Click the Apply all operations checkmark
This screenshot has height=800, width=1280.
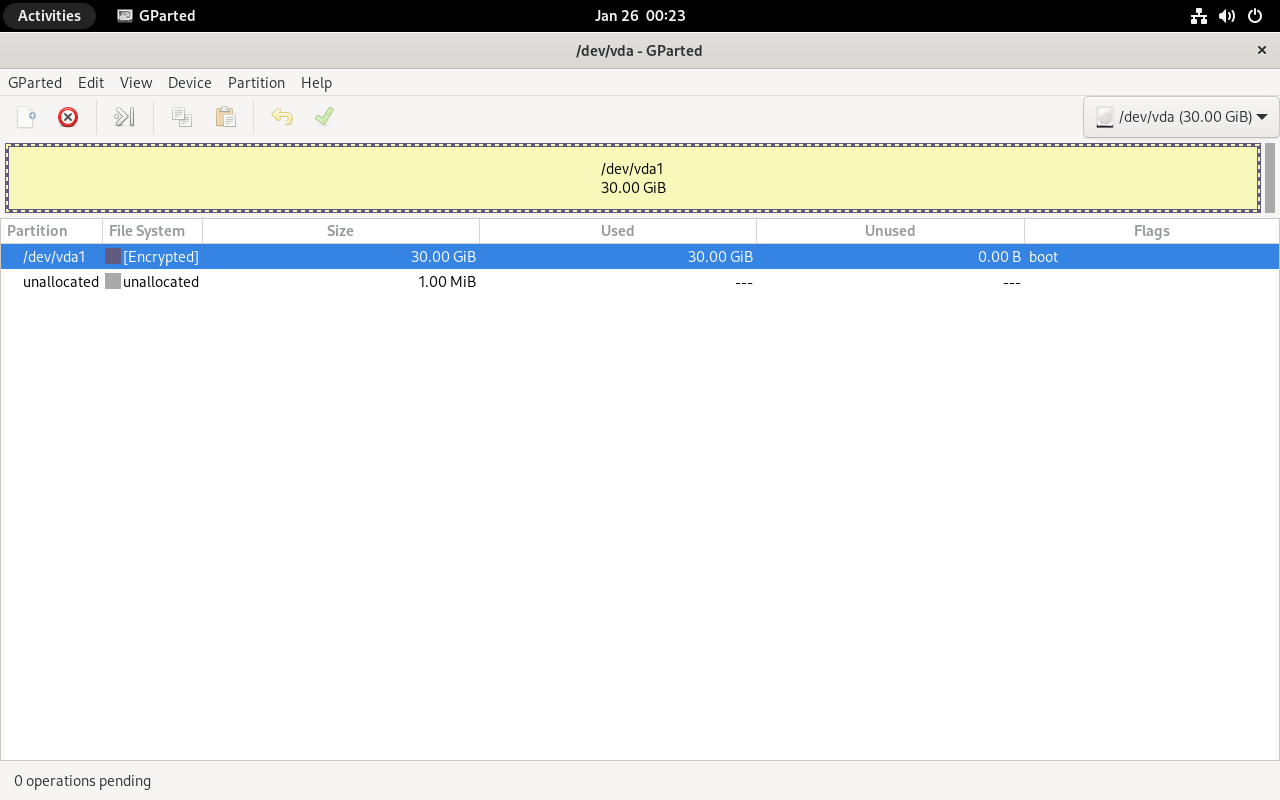tap(324, 117)
